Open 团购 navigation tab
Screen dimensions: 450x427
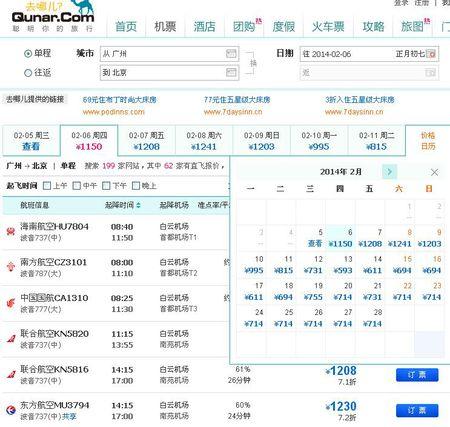[x=244, y=26]
